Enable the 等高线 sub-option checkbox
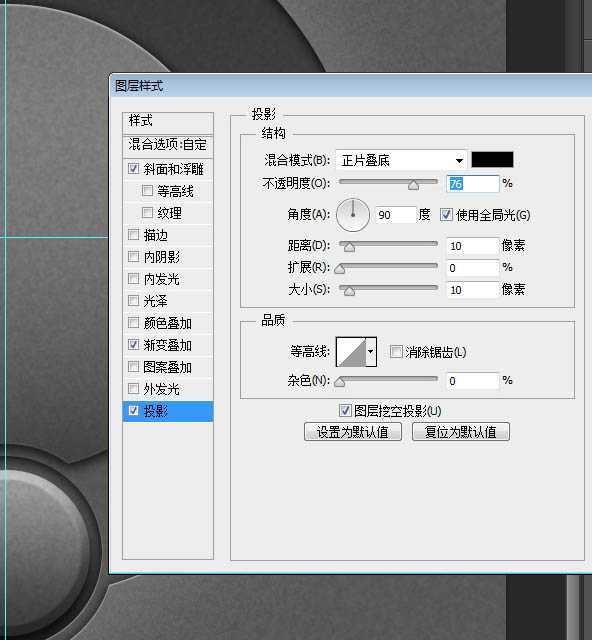592x640 pixels. (x=147, y=191)
